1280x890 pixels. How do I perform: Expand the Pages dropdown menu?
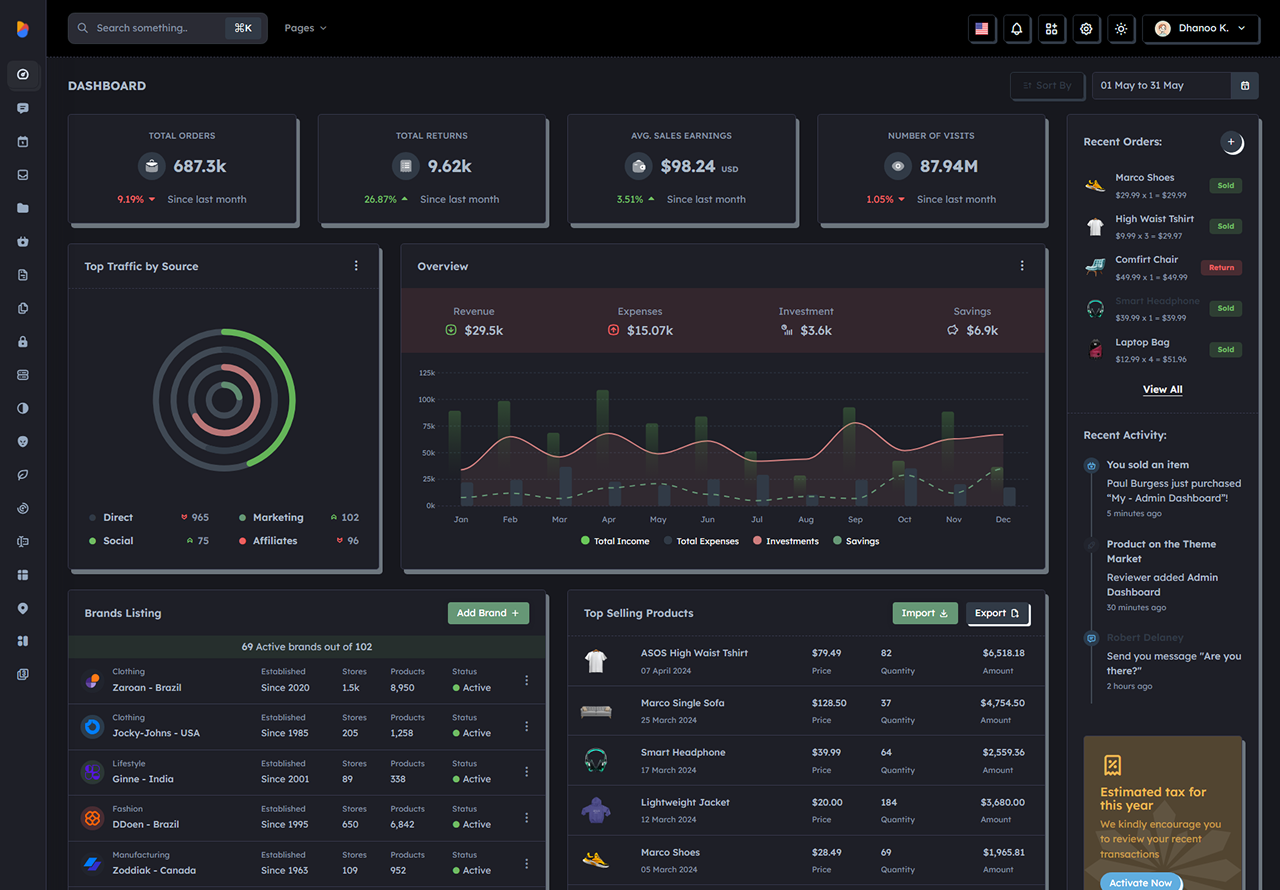click(x=305, y=28)
